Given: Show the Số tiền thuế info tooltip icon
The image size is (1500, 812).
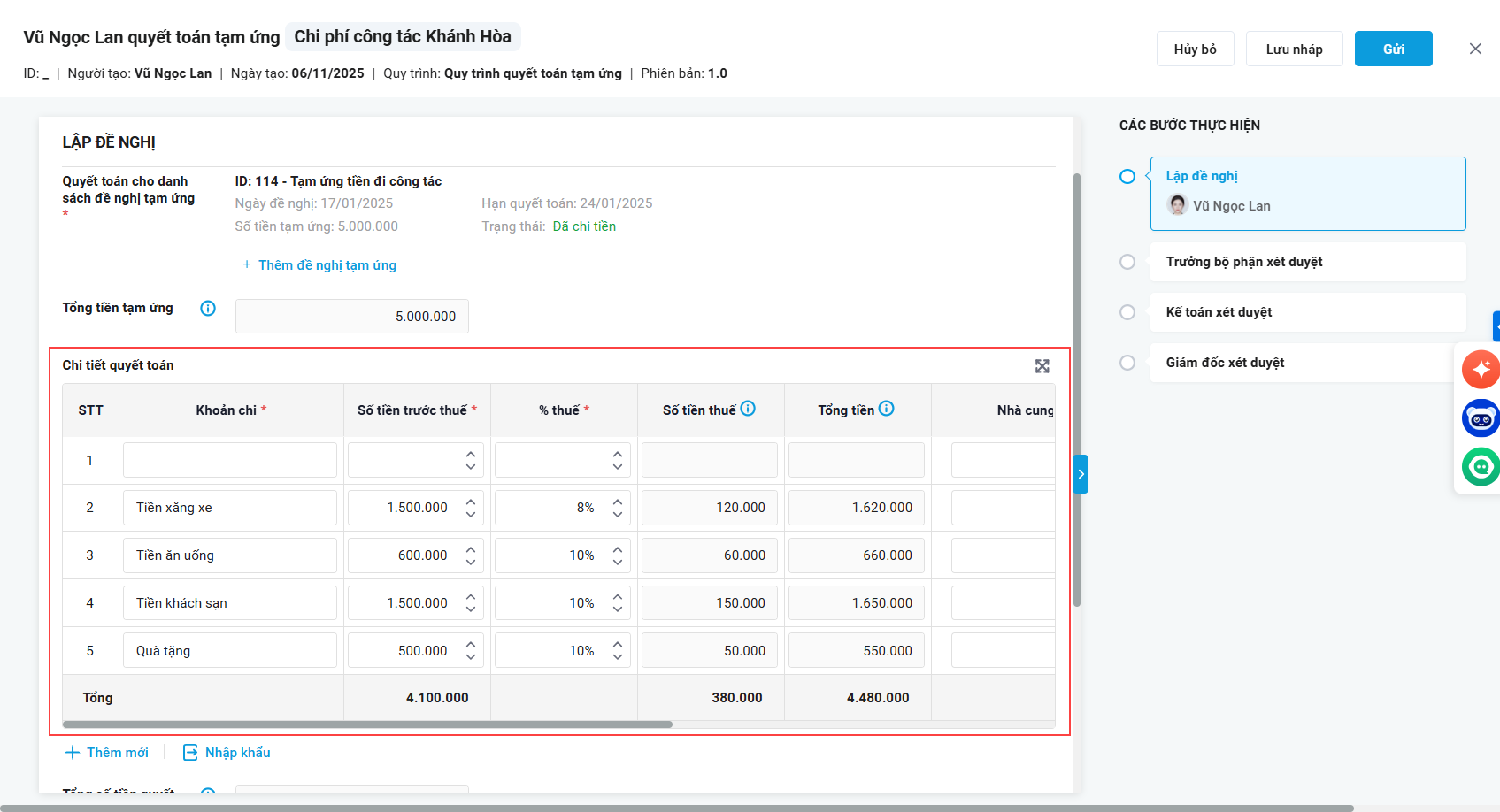Looking at the screenshot, I should 748,409.
